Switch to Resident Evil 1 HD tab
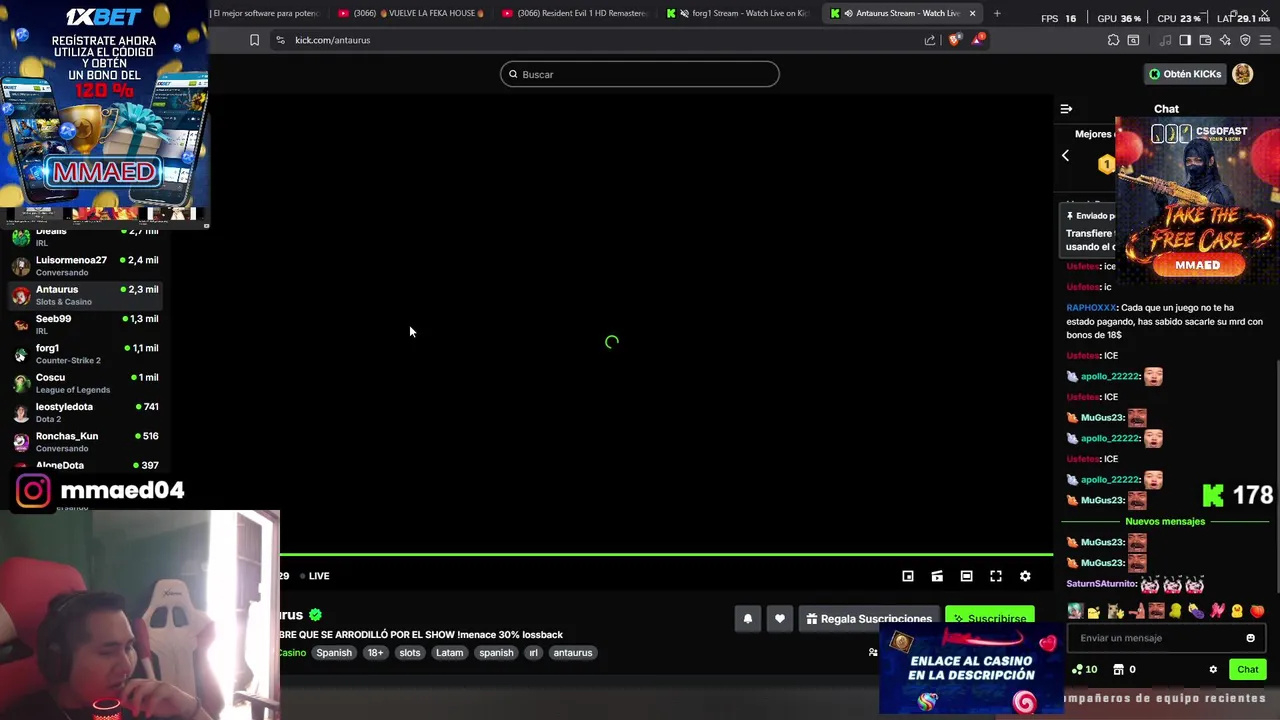This screenshot has width=1280, height=720. click(575, 13)
